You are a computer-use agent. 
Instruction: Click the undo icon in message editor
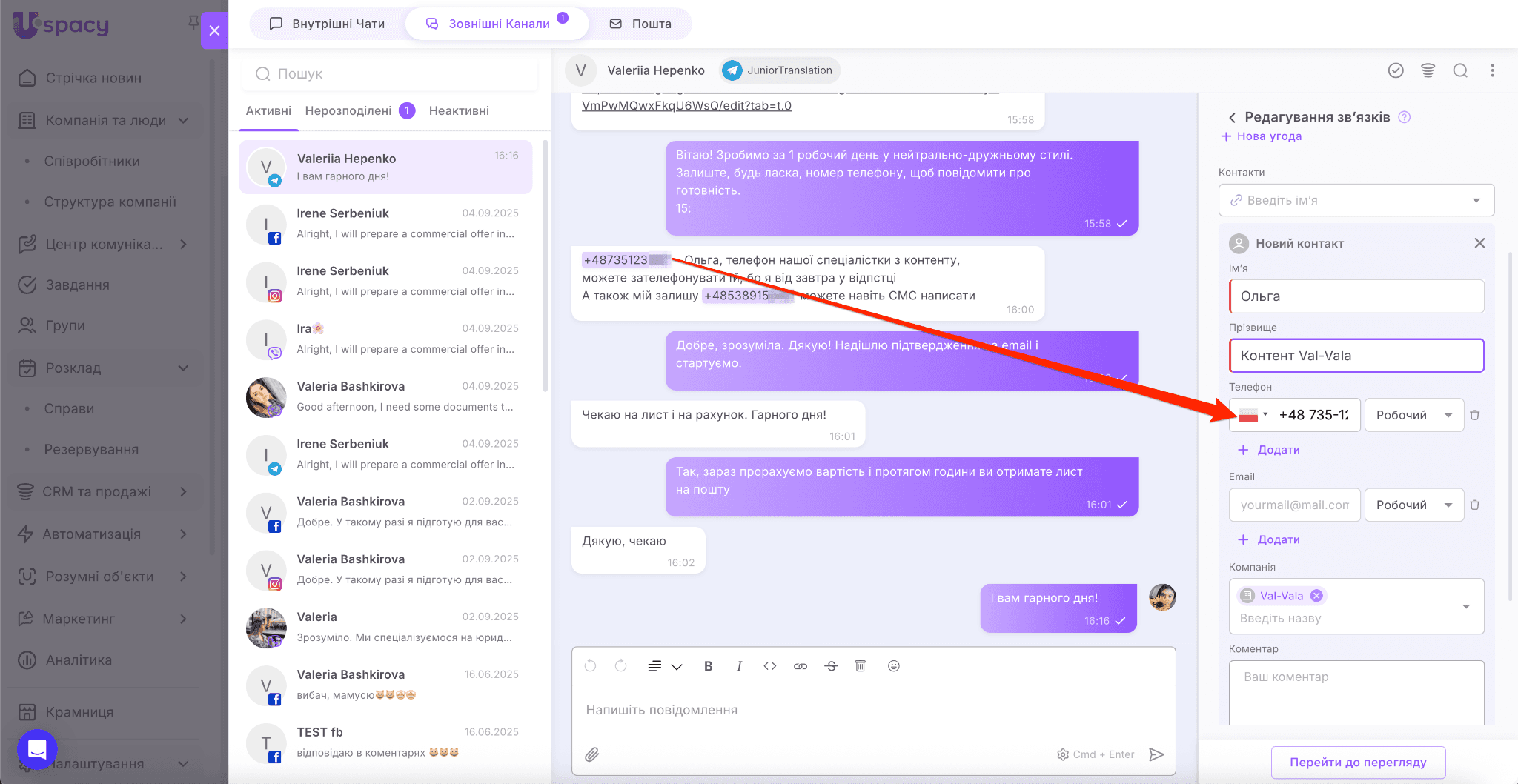tap(590, 666)
